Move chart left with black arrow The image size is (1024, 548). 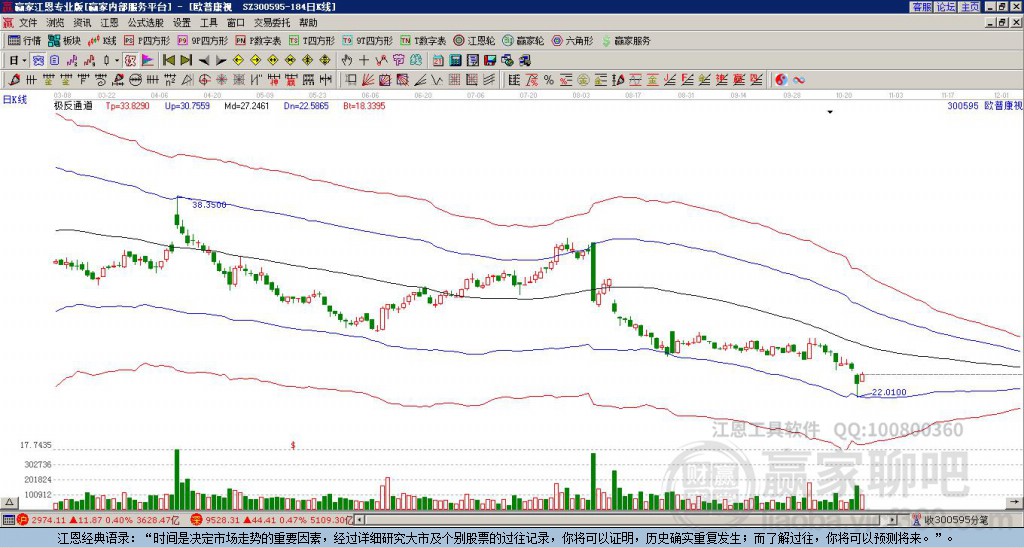coord(204,61)
